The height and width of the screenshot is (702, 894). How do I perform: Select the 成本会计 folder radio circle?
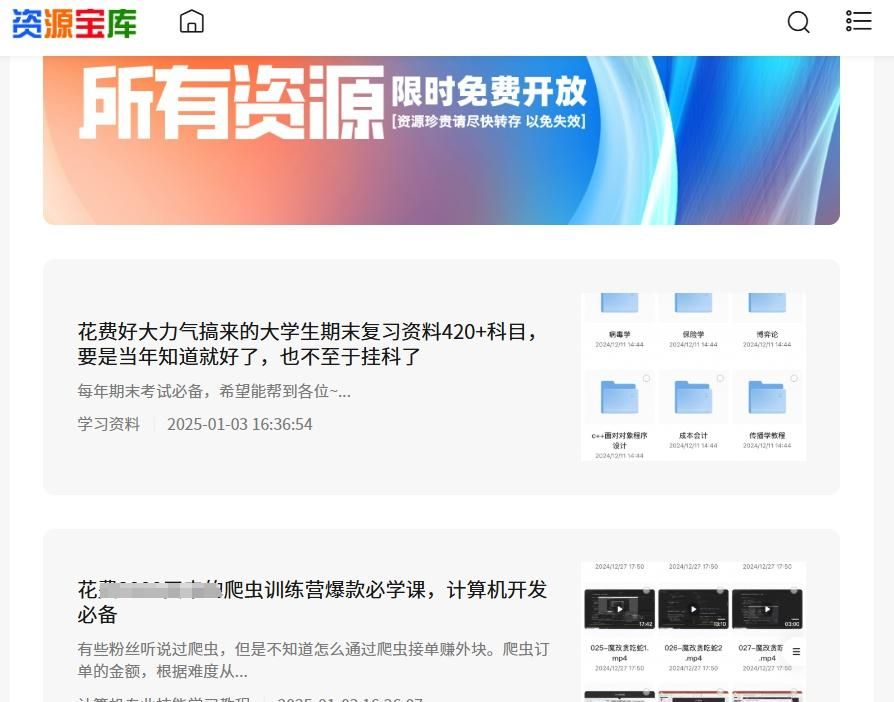point(721,379)
